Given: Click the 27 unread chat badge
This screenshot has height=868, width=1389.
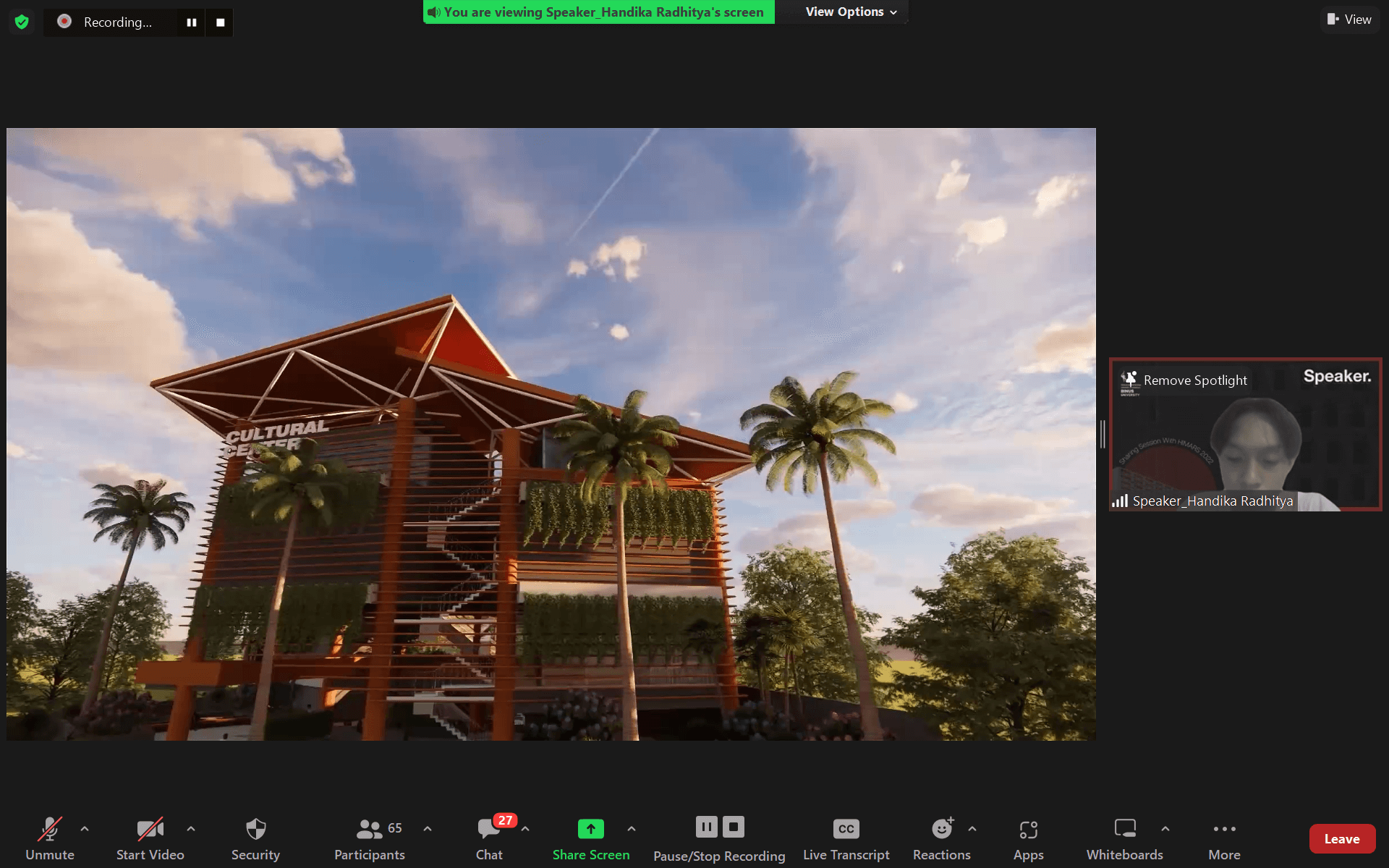Looking at the screenshot, I should click(x=505, y=820).
